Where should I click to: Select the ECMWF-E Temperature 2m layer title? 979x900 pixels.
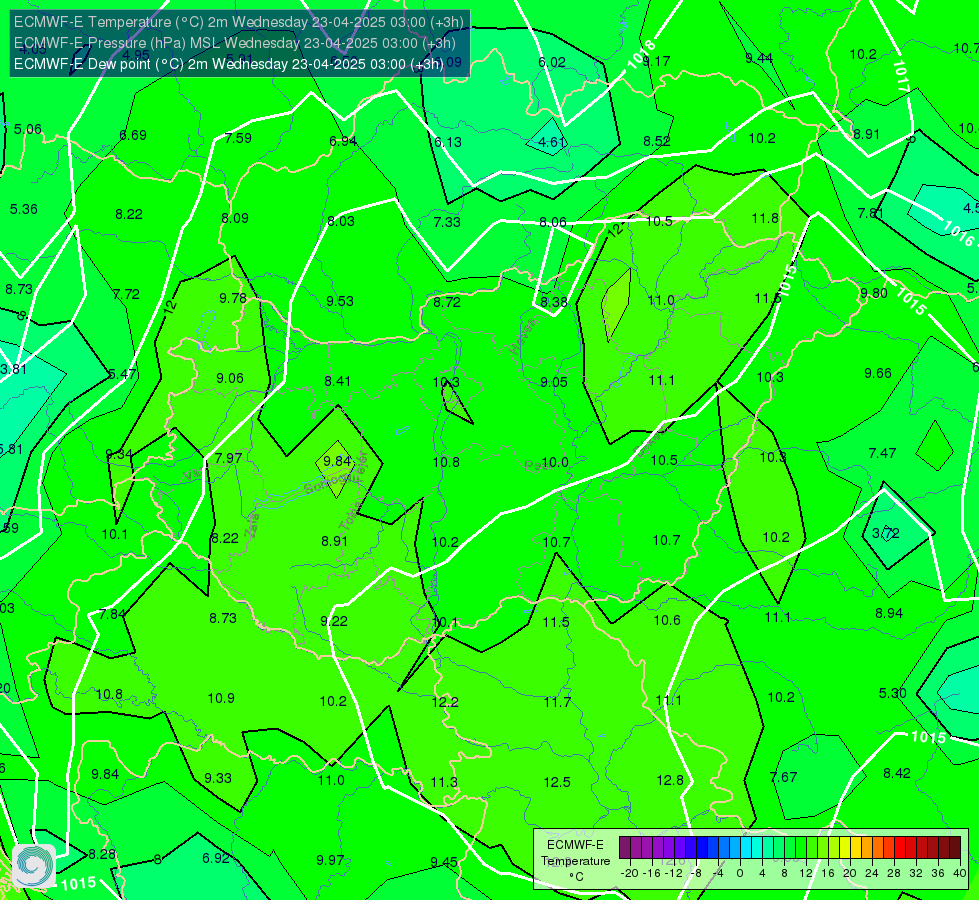coord(239,22)
